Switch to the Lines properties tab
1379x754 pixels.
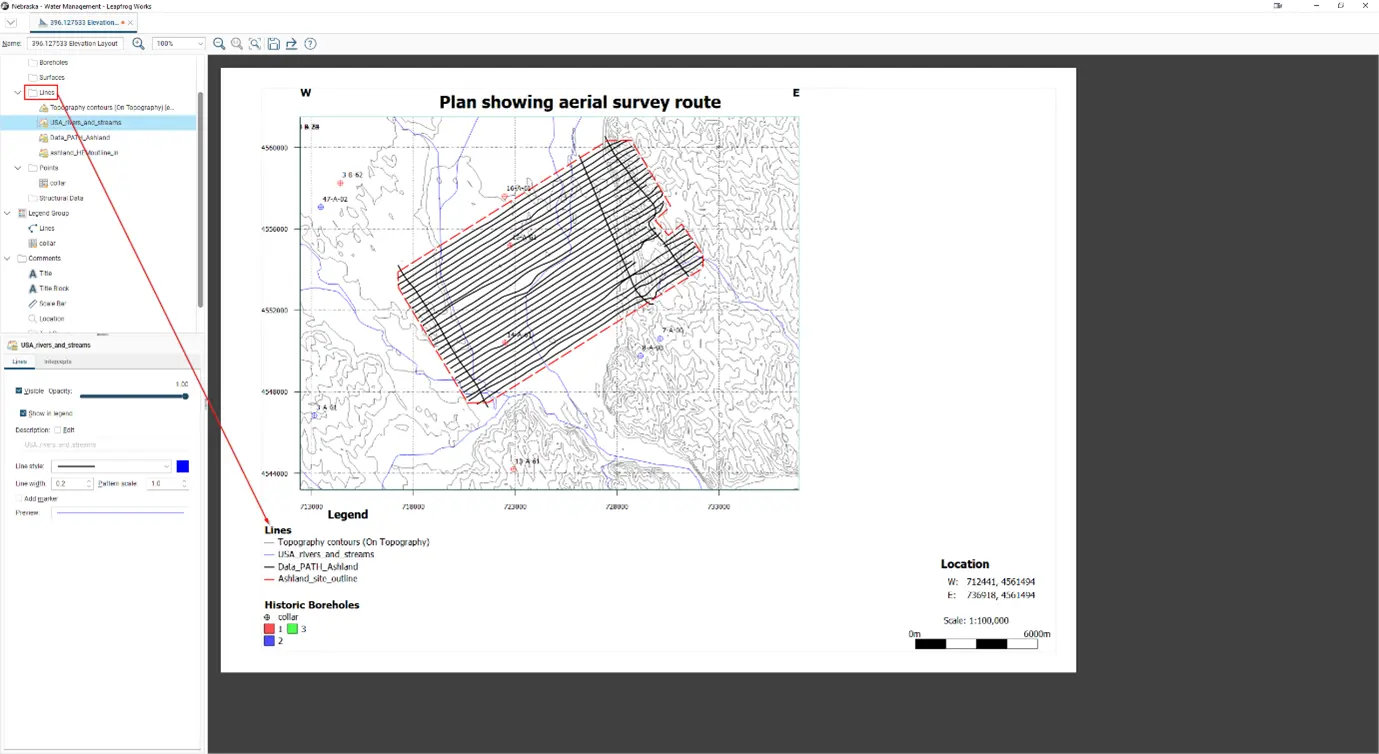pyautogui.click(x=19, y=361)
